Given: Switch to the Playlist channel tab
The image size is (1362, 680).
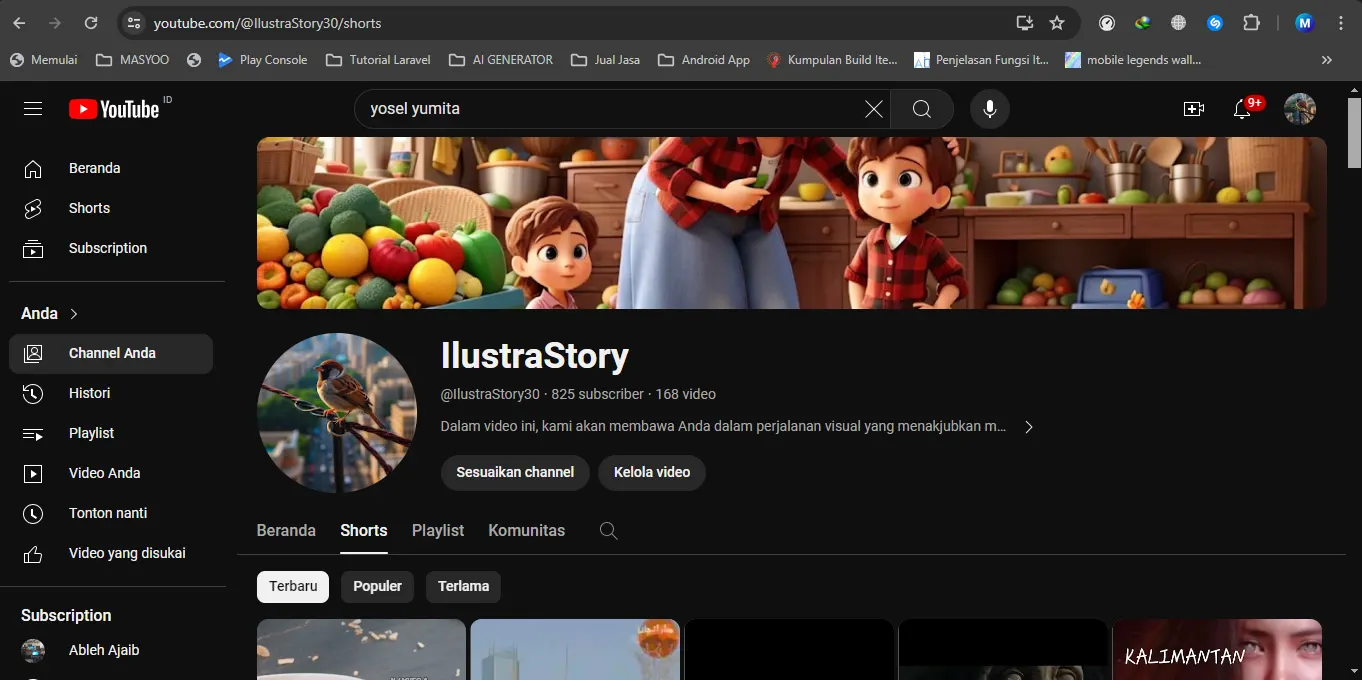Looking at the screenshot, I should click(438, 531).
